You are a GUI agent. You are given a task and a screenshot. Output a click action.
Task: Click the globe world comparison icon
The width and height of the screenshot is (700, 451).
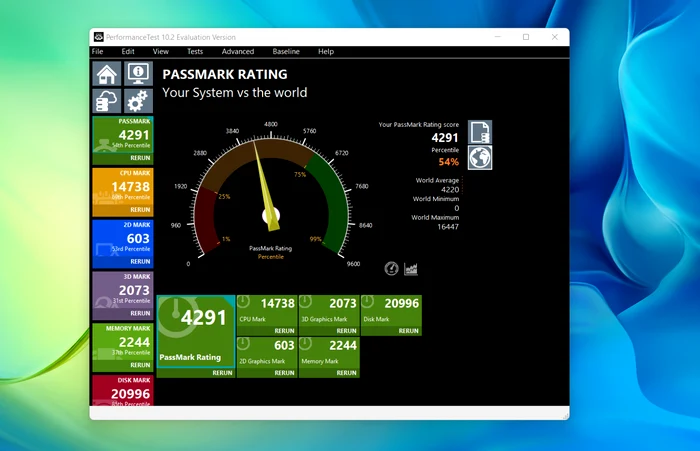coord(480,158)
